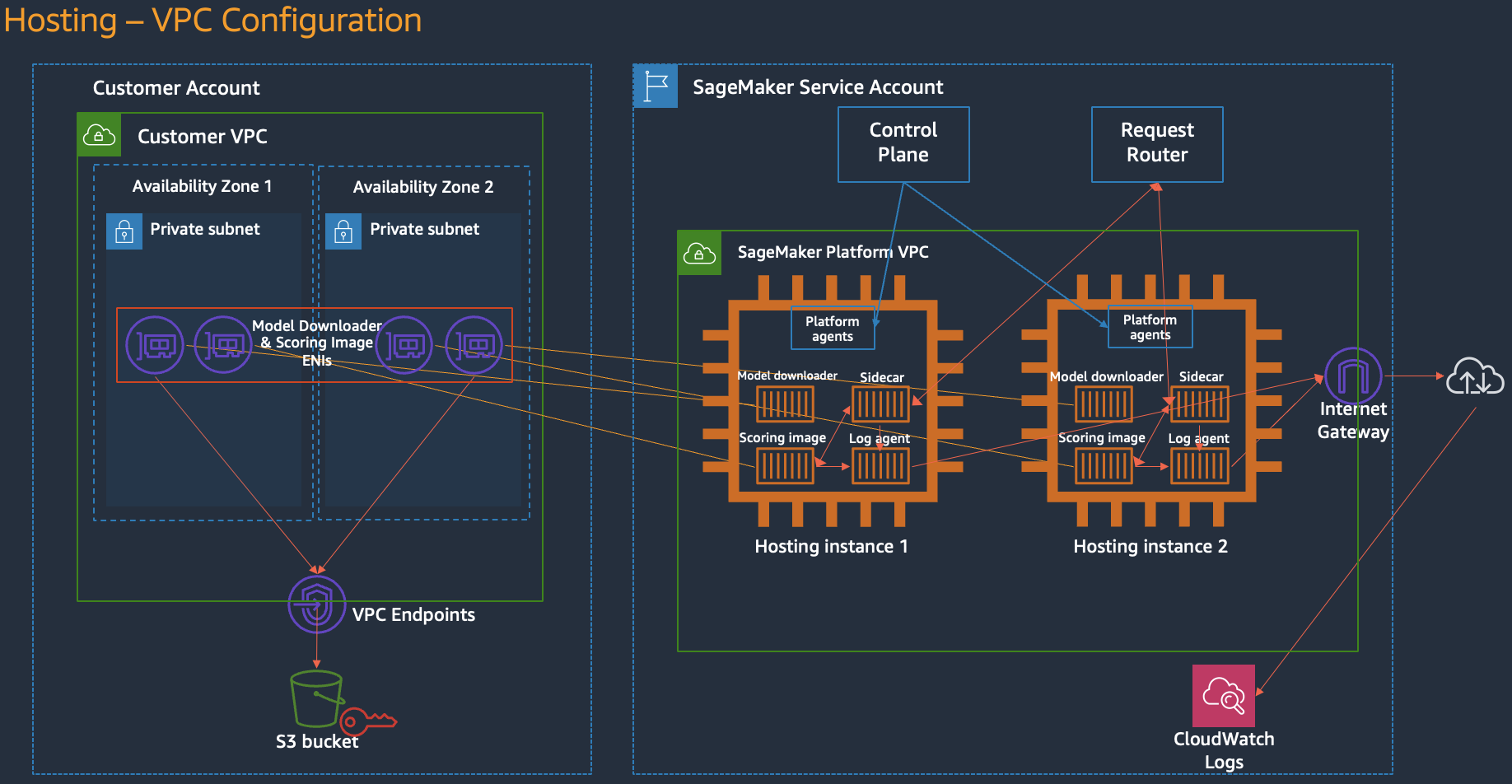Select the green S3 bucket icon
The image size is (1512, 784).
[317, 698]
